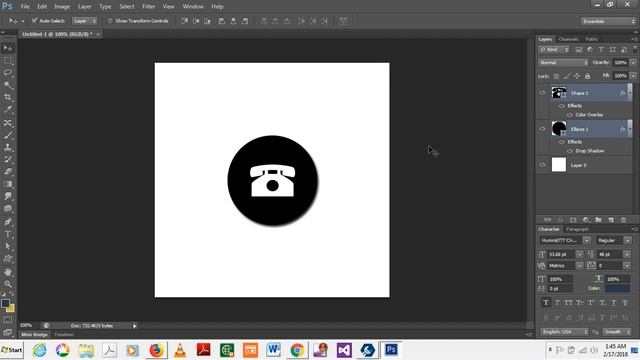Open Word from the taskbar
The image size is (640, 360).
(x=273, y=350)
